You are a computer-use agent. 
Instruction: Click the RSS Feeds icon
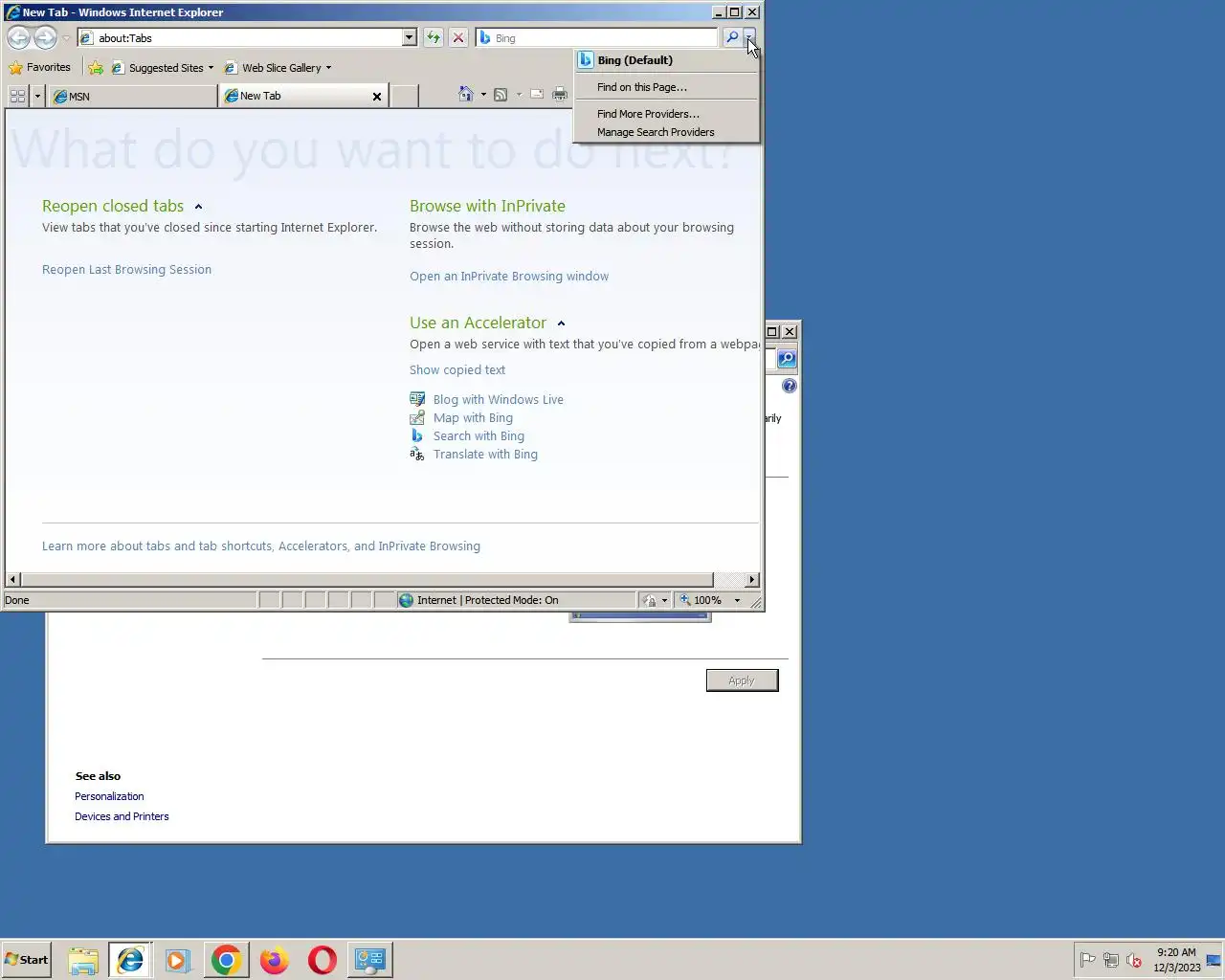(x=501, y=94)
